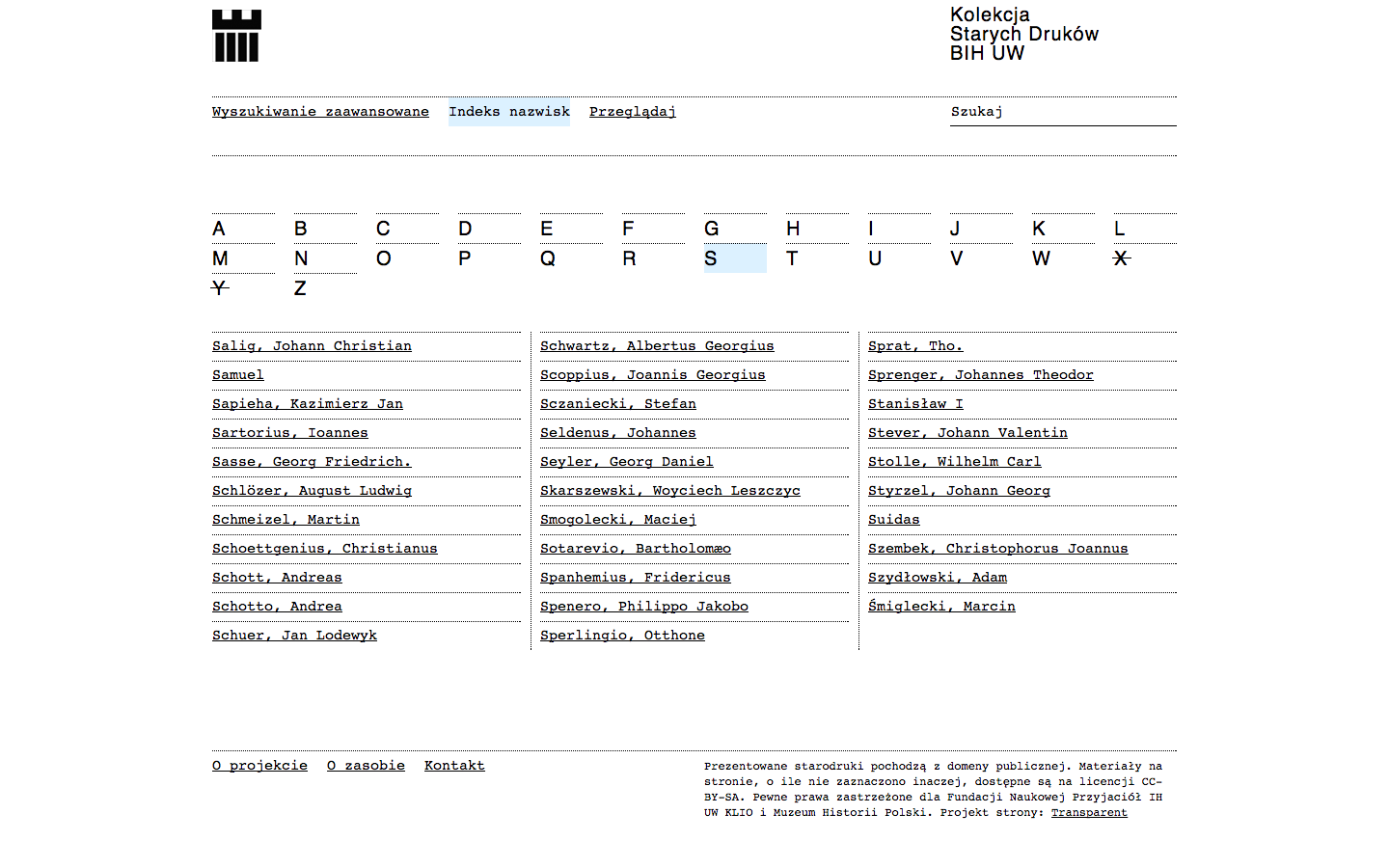Image resolution: width=1389 pixels, height=868 pixels.
Task: Click the Szukaj search field
Action: (x=1061, y=111)
